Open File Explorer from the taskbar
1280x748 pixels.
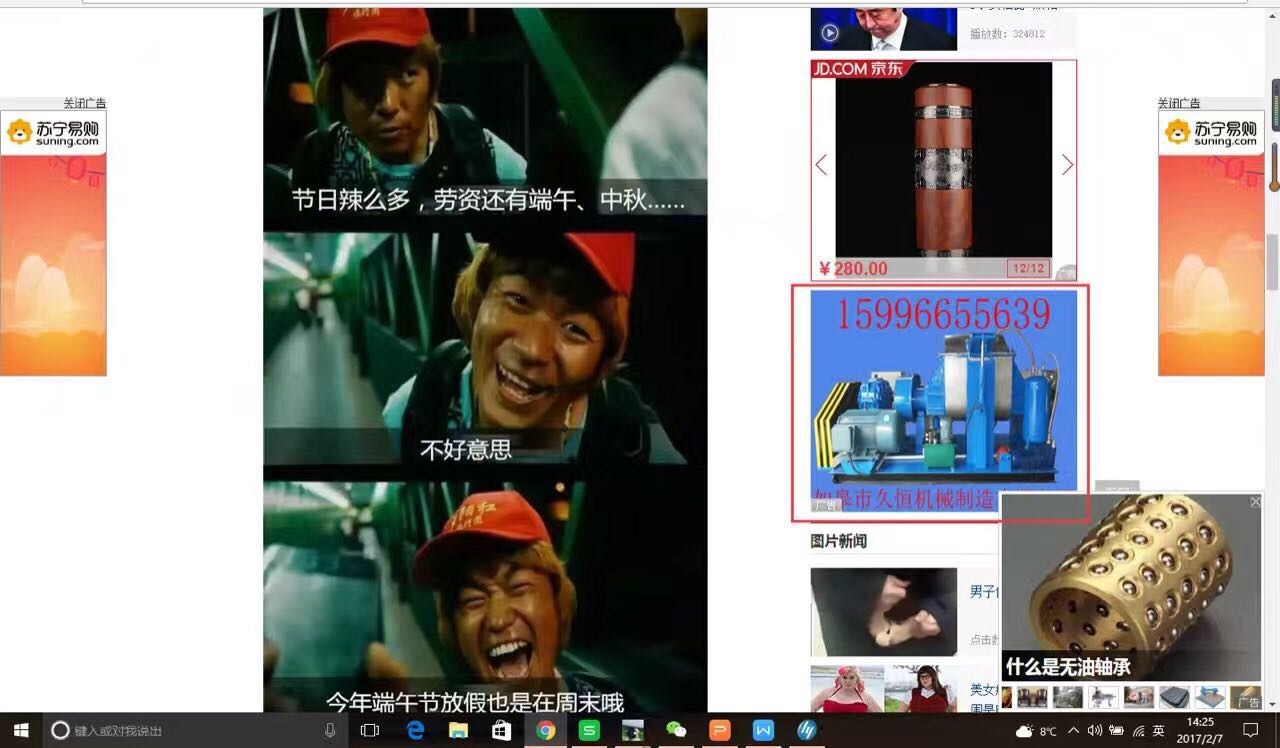click(459, 730)
